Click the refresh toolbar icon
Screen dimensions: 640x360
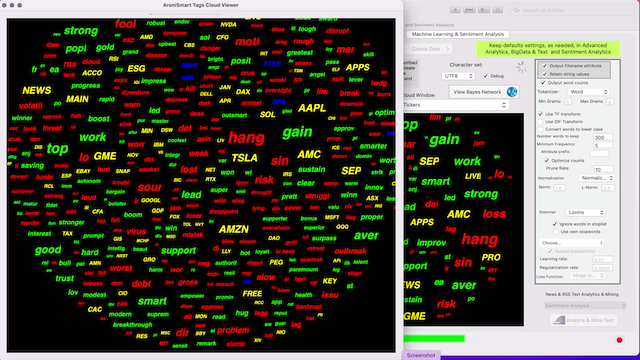[498, 10]
